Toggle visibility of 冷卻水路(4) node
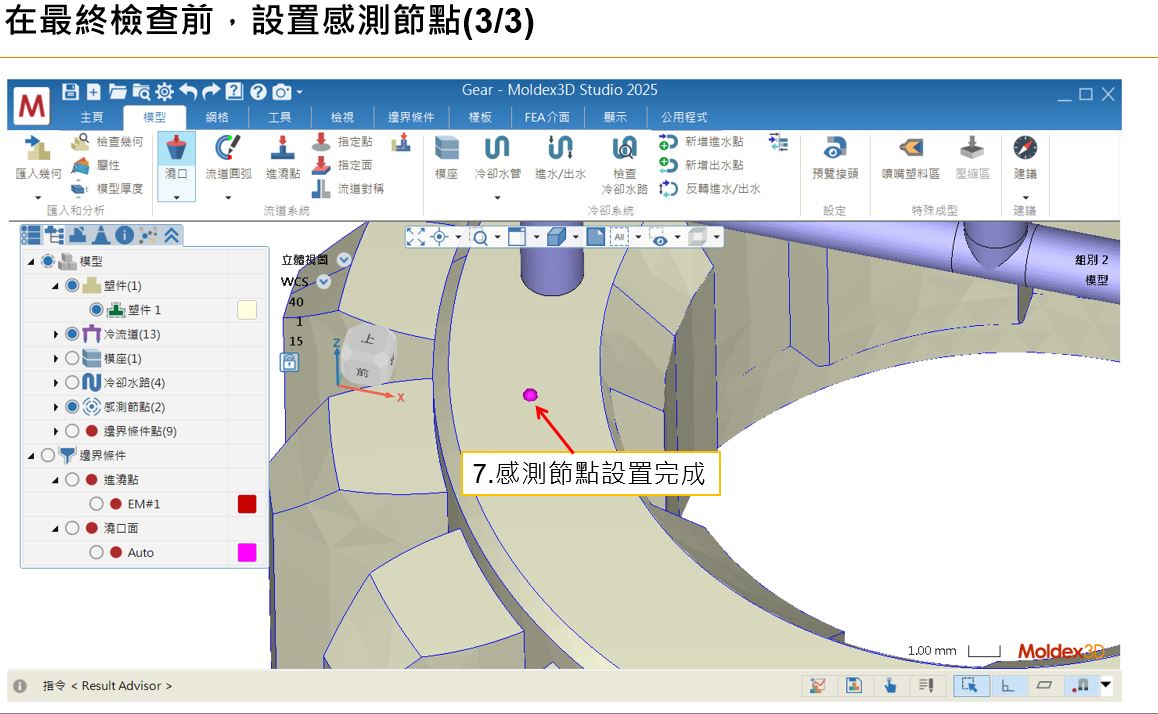 (x=72, y=382)
